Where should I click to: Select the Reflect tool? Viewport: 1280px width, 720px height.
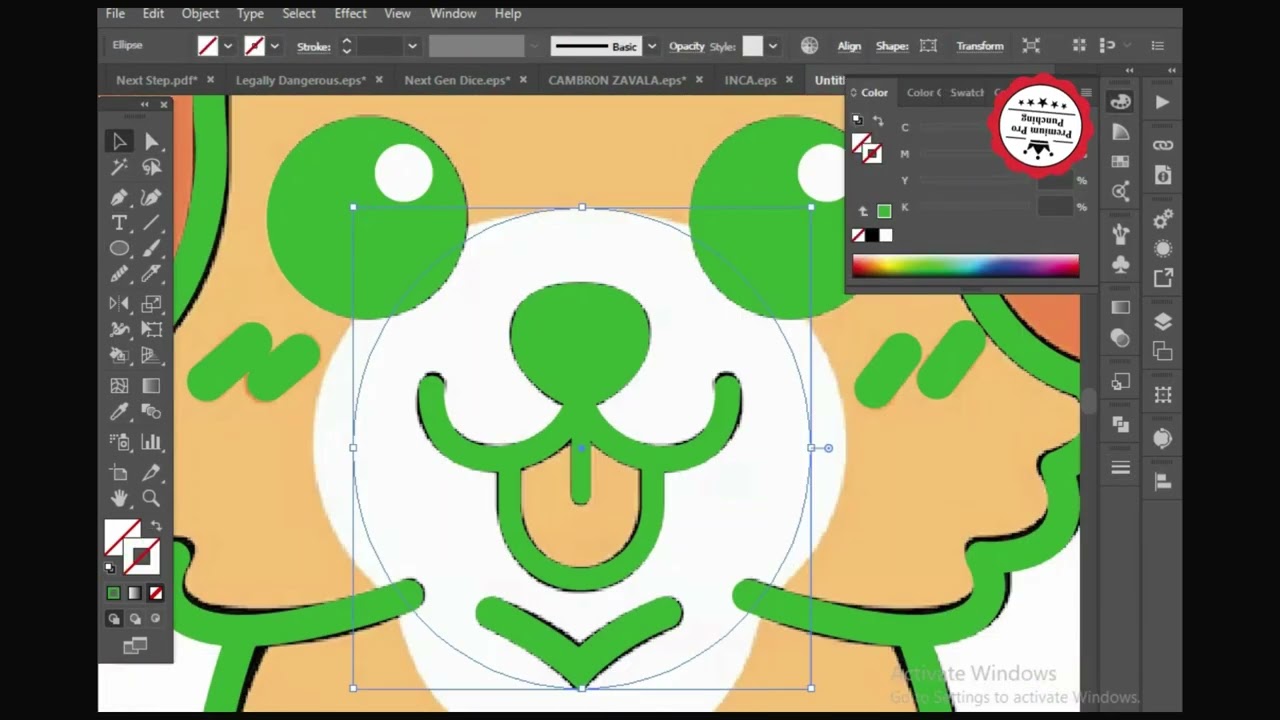coord(119,304)
